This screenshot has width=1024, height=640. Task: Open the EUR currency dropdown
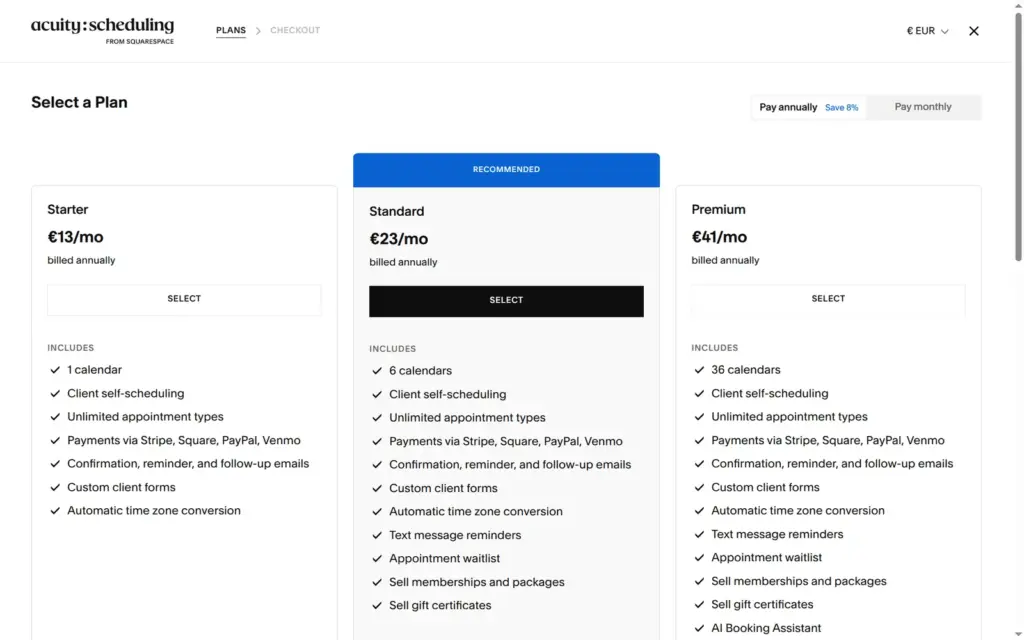coord(927,31)
